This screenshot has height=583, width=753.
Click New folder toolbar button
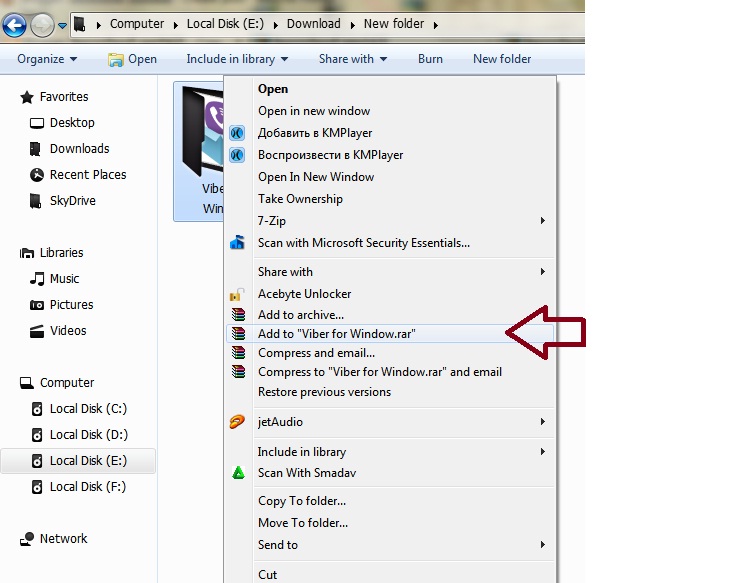502,59
